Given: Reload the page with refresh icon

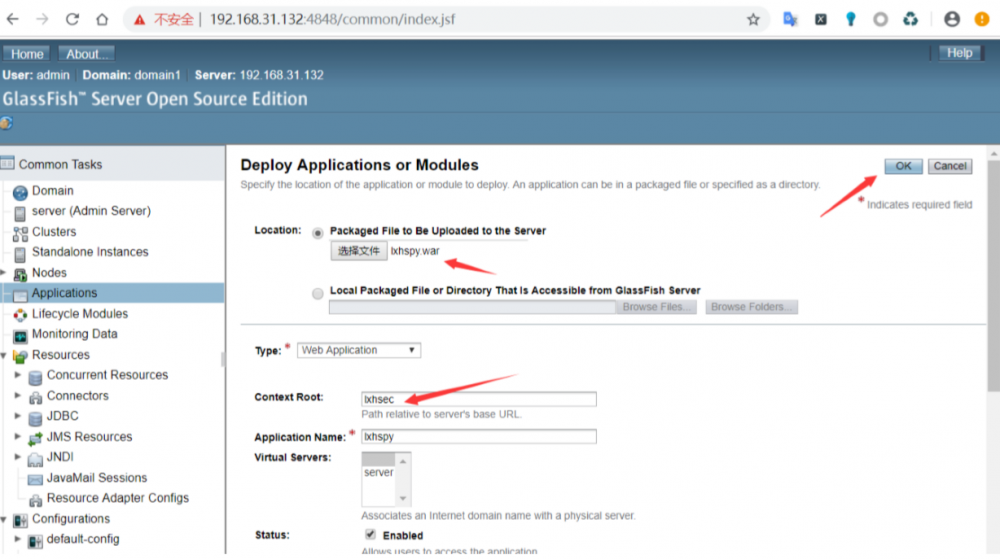Looking at the screenshot, I should click(72, 19).
